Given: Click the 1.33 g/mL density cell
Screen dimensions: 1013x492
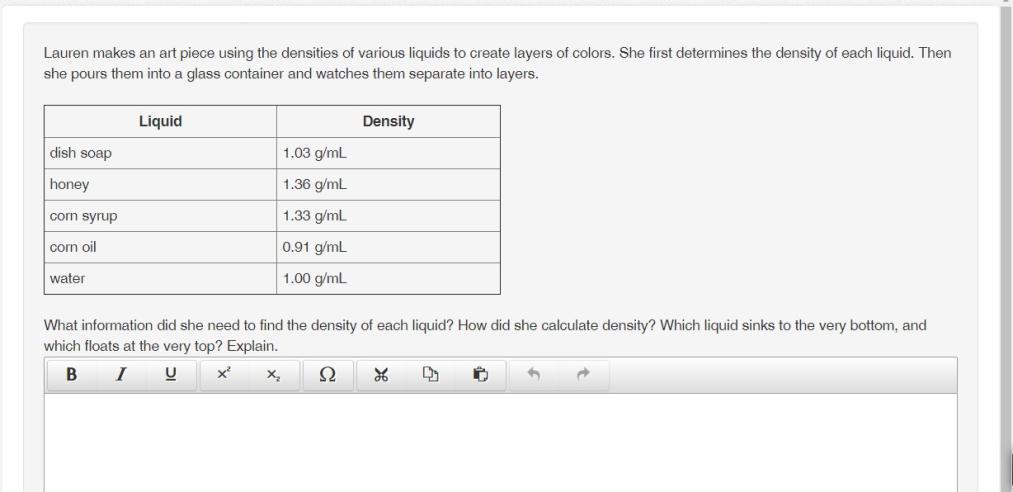Looking at the screenshot, I should pyautogui.click(x=388, y=216).
